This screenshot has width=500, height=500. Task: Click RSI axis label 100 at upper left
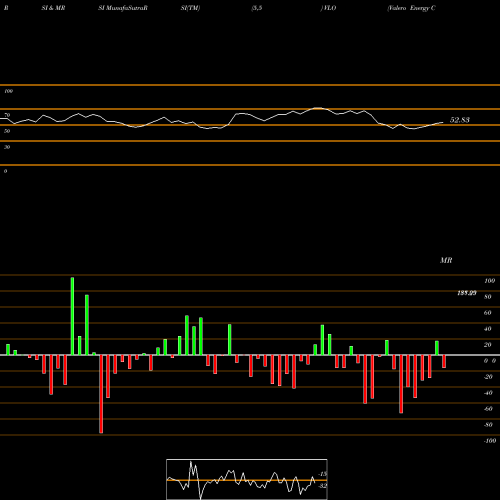(x=8, y=91)
